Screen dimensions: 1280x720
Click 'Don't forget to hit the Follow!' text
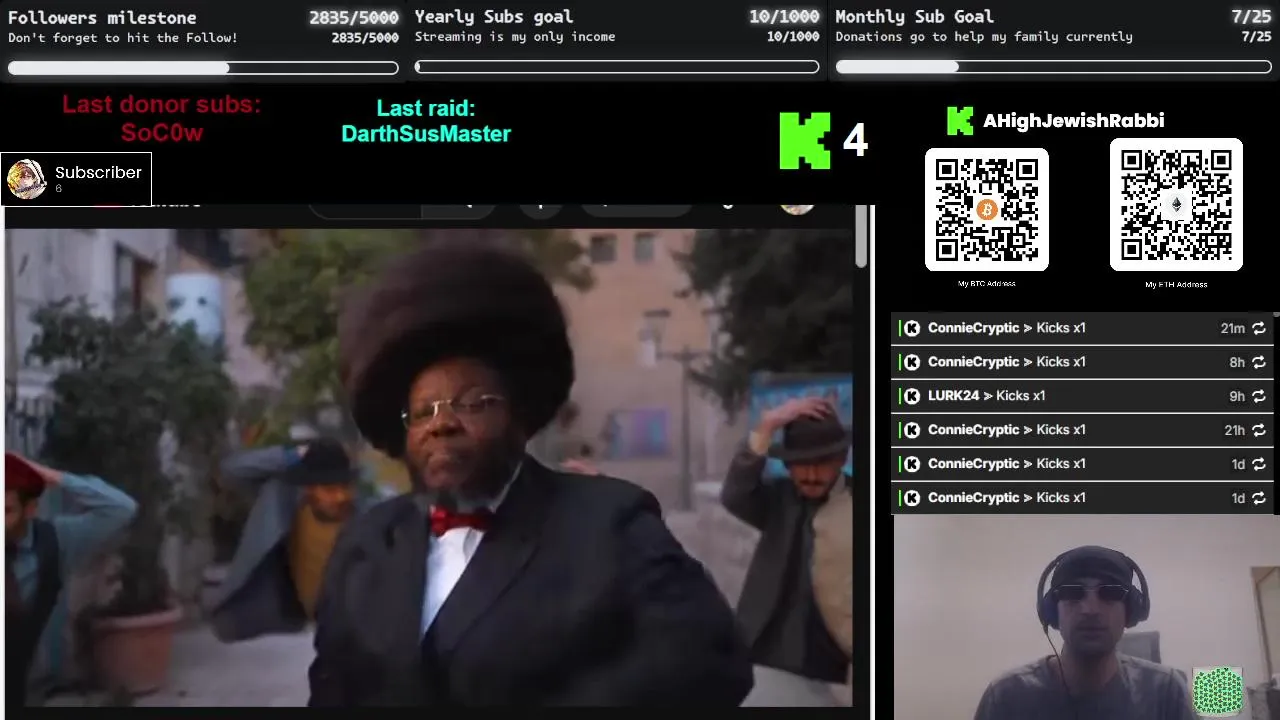point(123,38)
